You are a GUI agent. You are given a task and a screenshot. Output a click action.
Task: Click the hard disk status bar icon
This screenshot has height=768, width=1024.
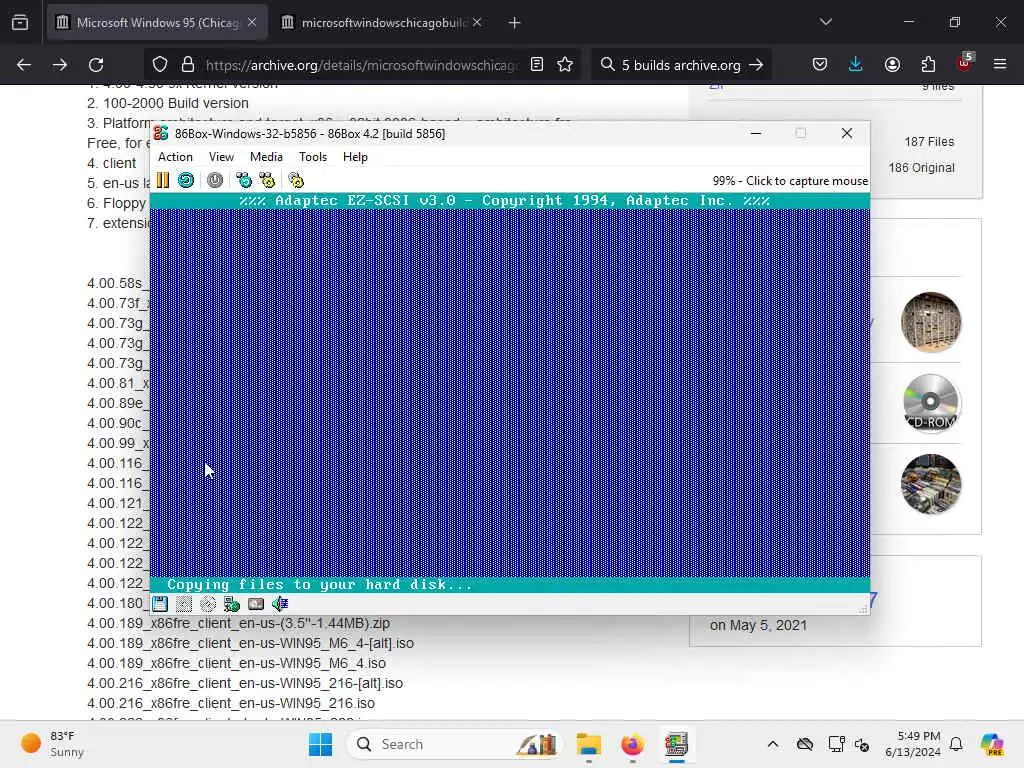click(256, 604)
